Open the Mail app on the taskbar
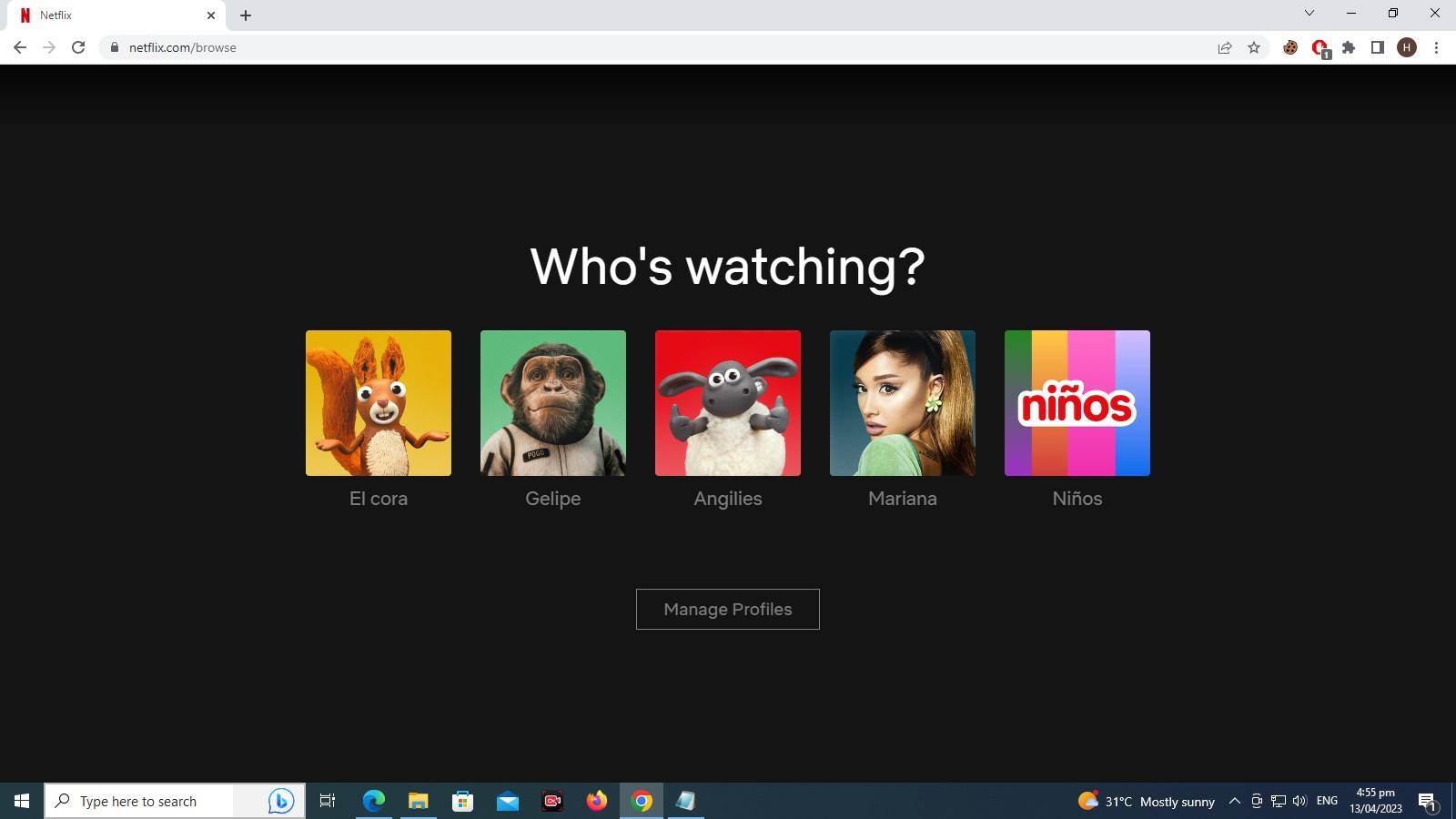The width and height of the screenshot is (1456, 819). pos(508,801)
